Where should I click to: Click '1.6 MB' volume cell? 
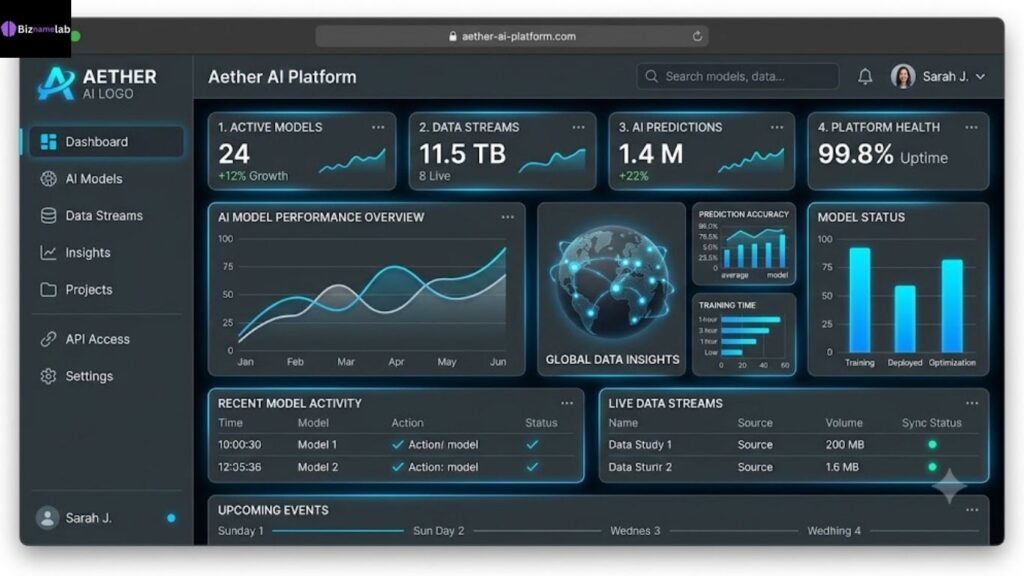(x=842, y=467)
